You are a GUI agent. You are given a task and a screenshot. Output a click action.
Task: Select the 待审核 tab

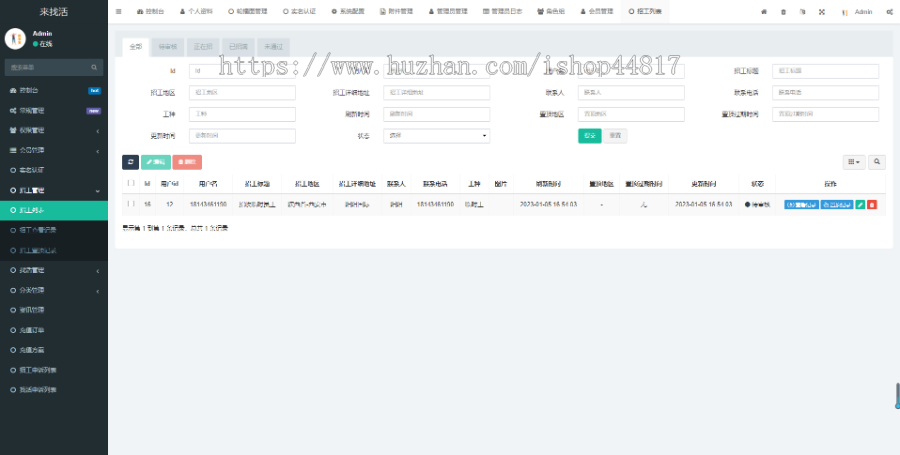[x=168, y=47]
